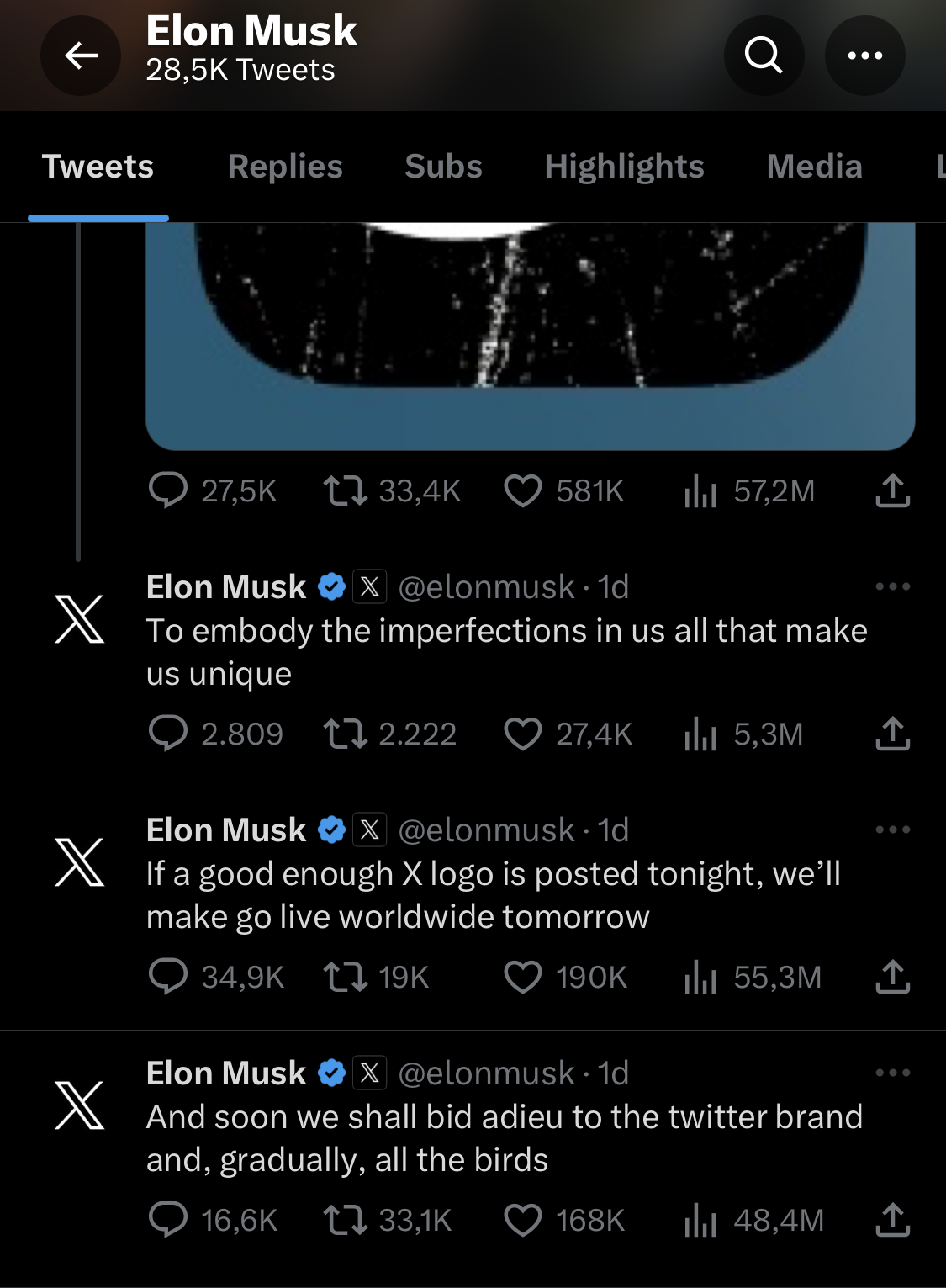Image resolution: width=946 pixels, height=1288 pixels.
Task: Reply to the 'imperfections in us all' tweet
Action: (x=168, y=734)
